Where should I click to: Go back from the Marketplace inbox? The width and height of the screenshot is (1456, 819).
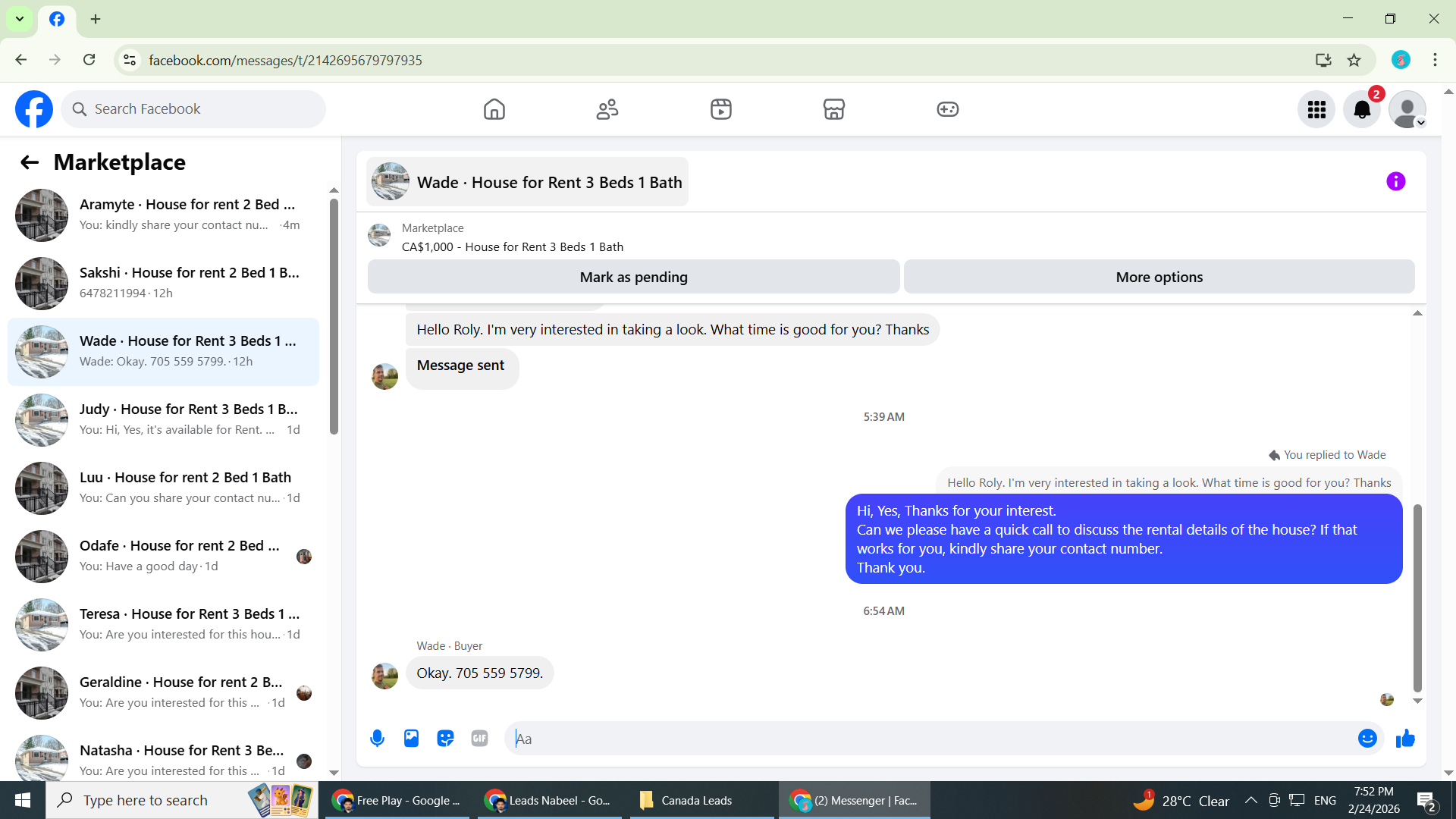click(30, 162)
